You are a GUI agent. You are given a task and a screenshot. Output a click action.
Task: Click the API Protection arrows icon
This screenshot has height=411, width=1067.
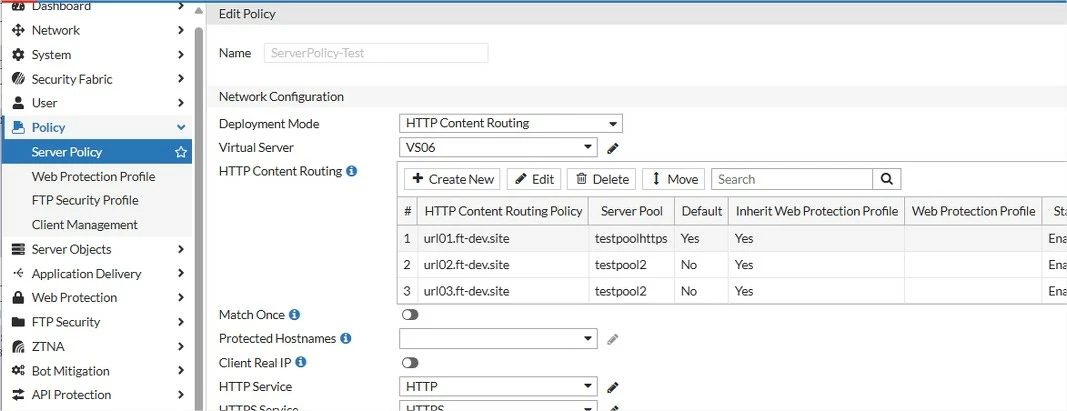(18, 395)
